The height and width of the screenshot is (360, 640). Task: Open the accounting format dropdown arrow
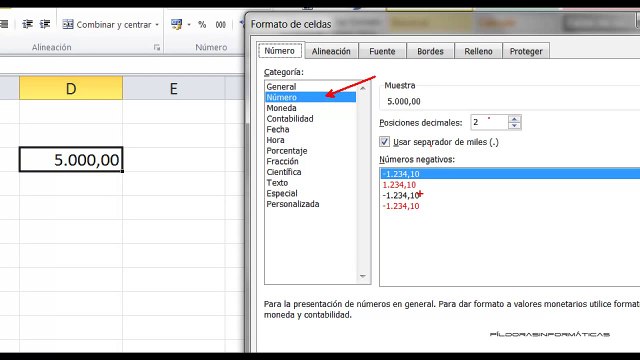coord(189,25)
